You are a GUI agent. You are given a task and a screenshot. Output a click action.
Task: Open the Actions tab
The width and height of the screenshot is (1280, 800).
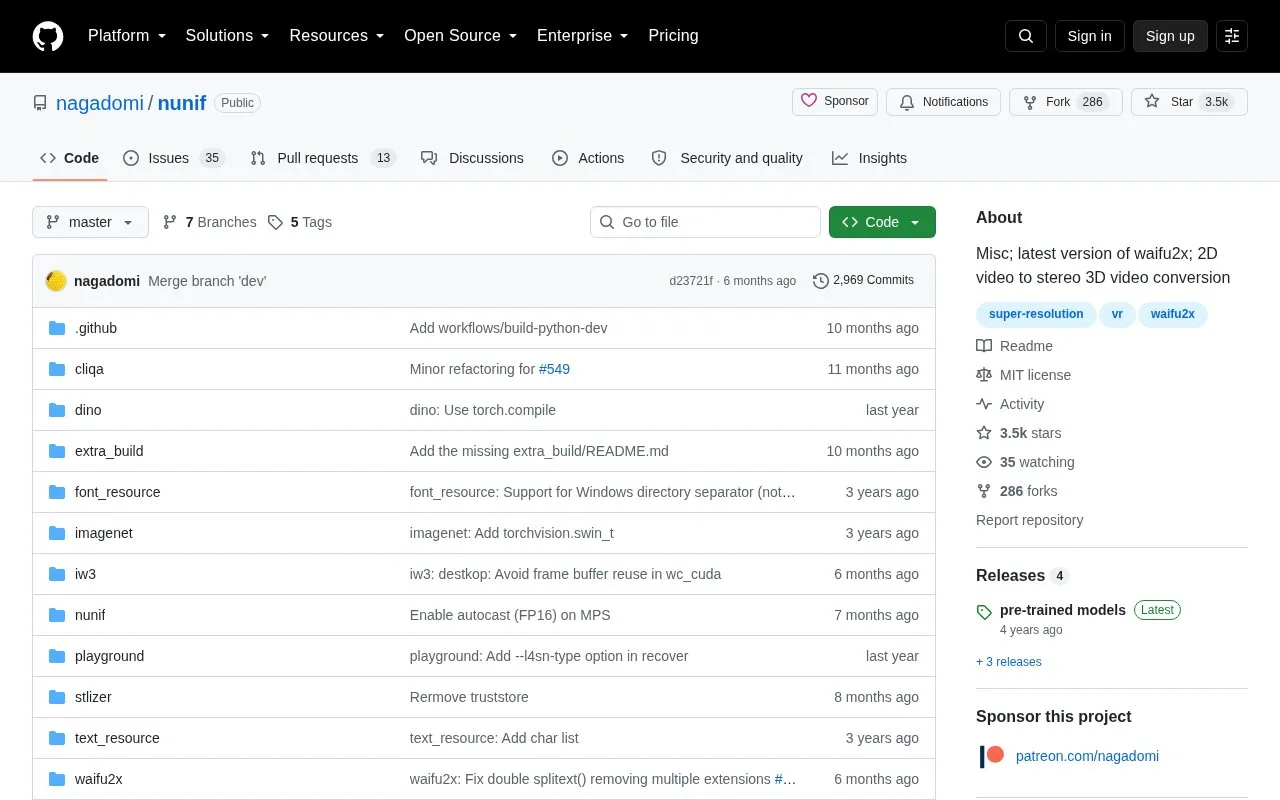pos(588,158)
